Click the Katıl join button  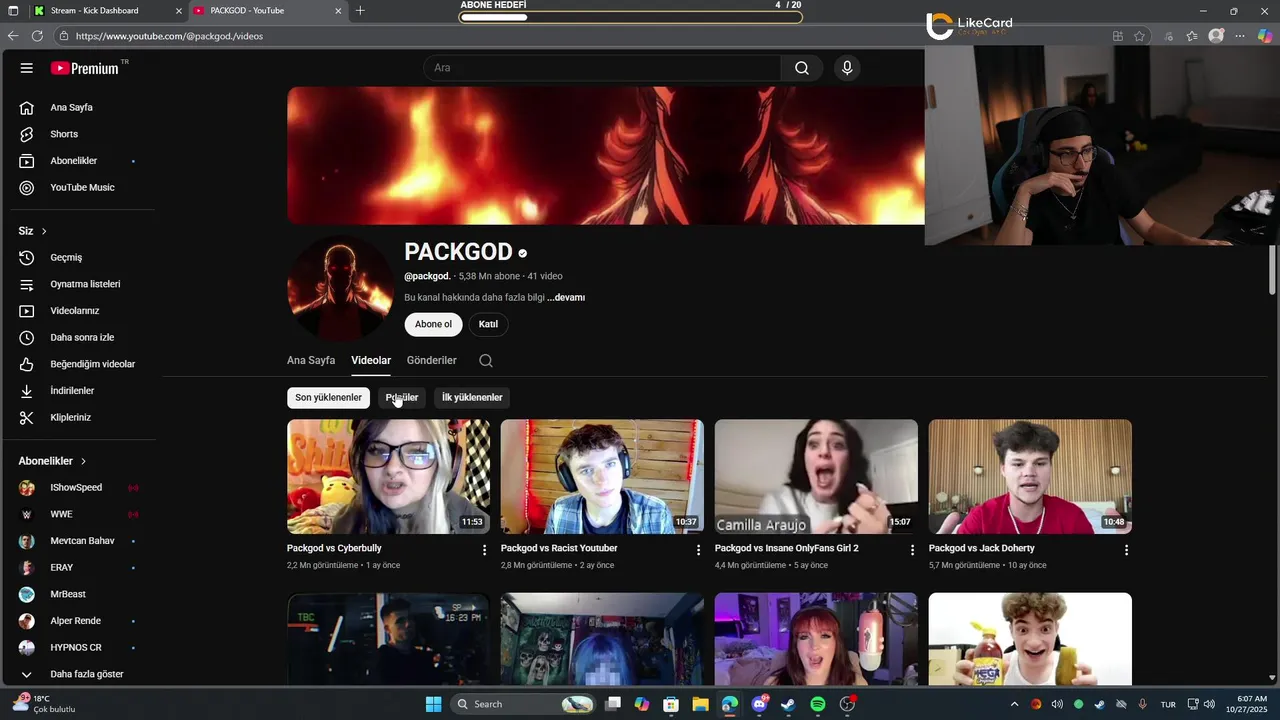pyautogui.click(x=488, y=324)
